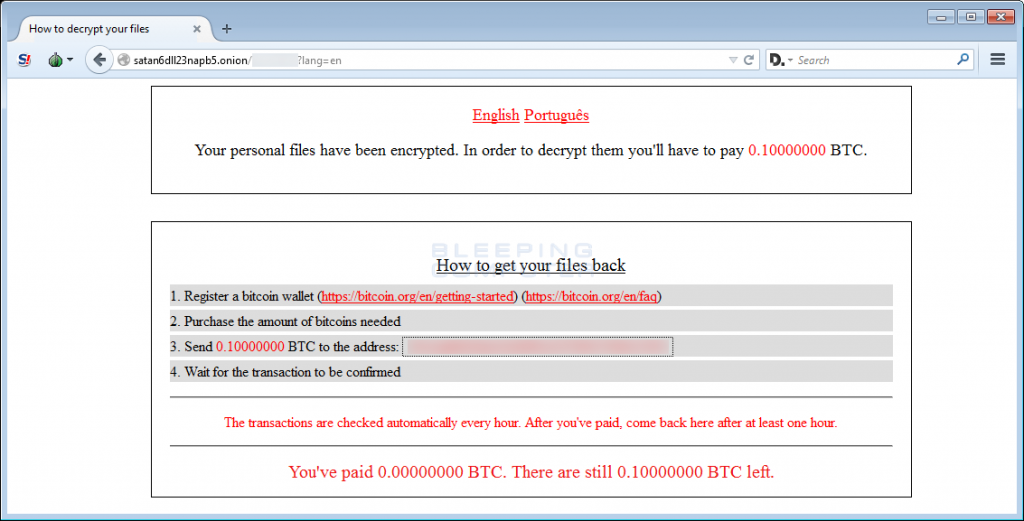Screen dimensions: 1024x521
Task: Go back with the back arrow button
Action: point(99,60)
